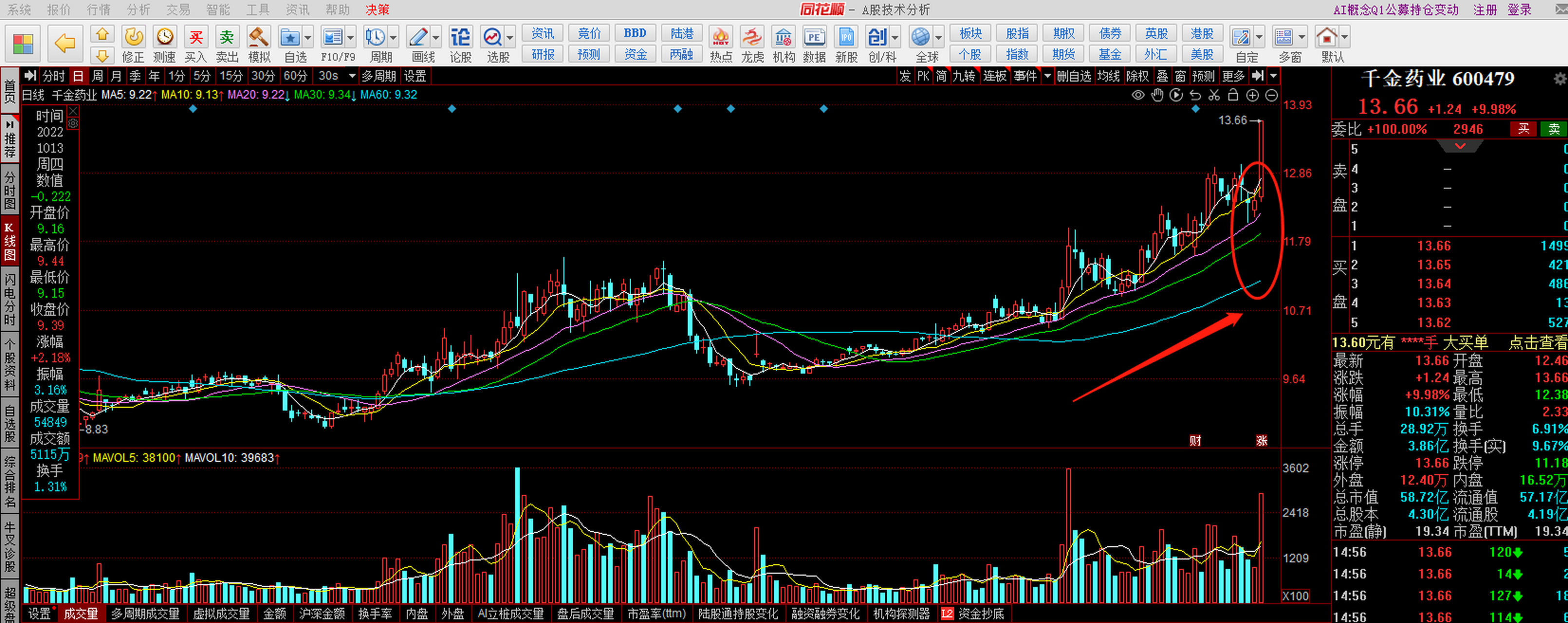This screenshot has width=1568, height=623.
Task: Click 点击查看 link for big orders
Action: [x=1538, y=343]
